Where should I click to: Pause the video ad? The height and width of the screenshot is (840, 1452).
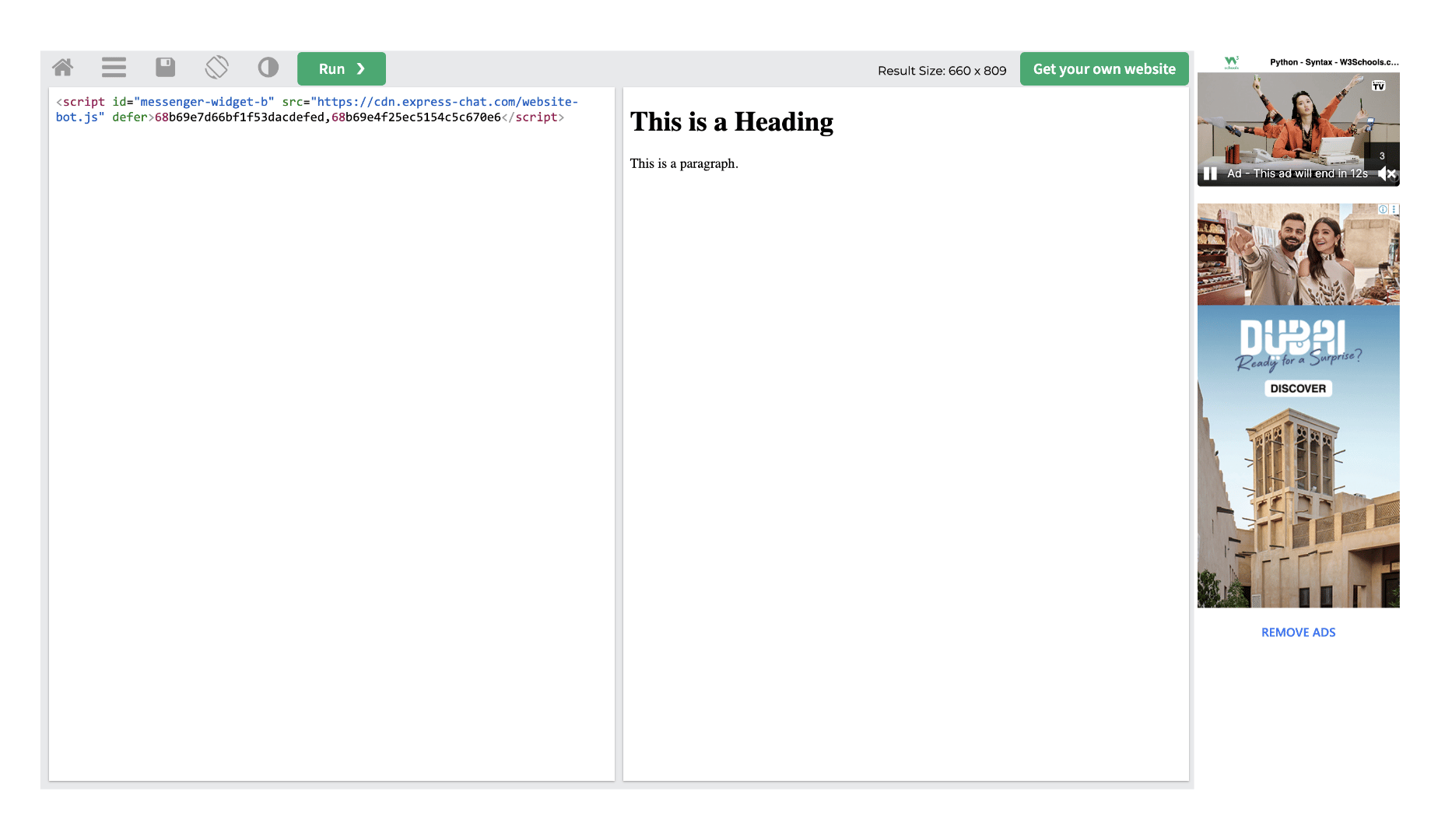point(1210,173)
